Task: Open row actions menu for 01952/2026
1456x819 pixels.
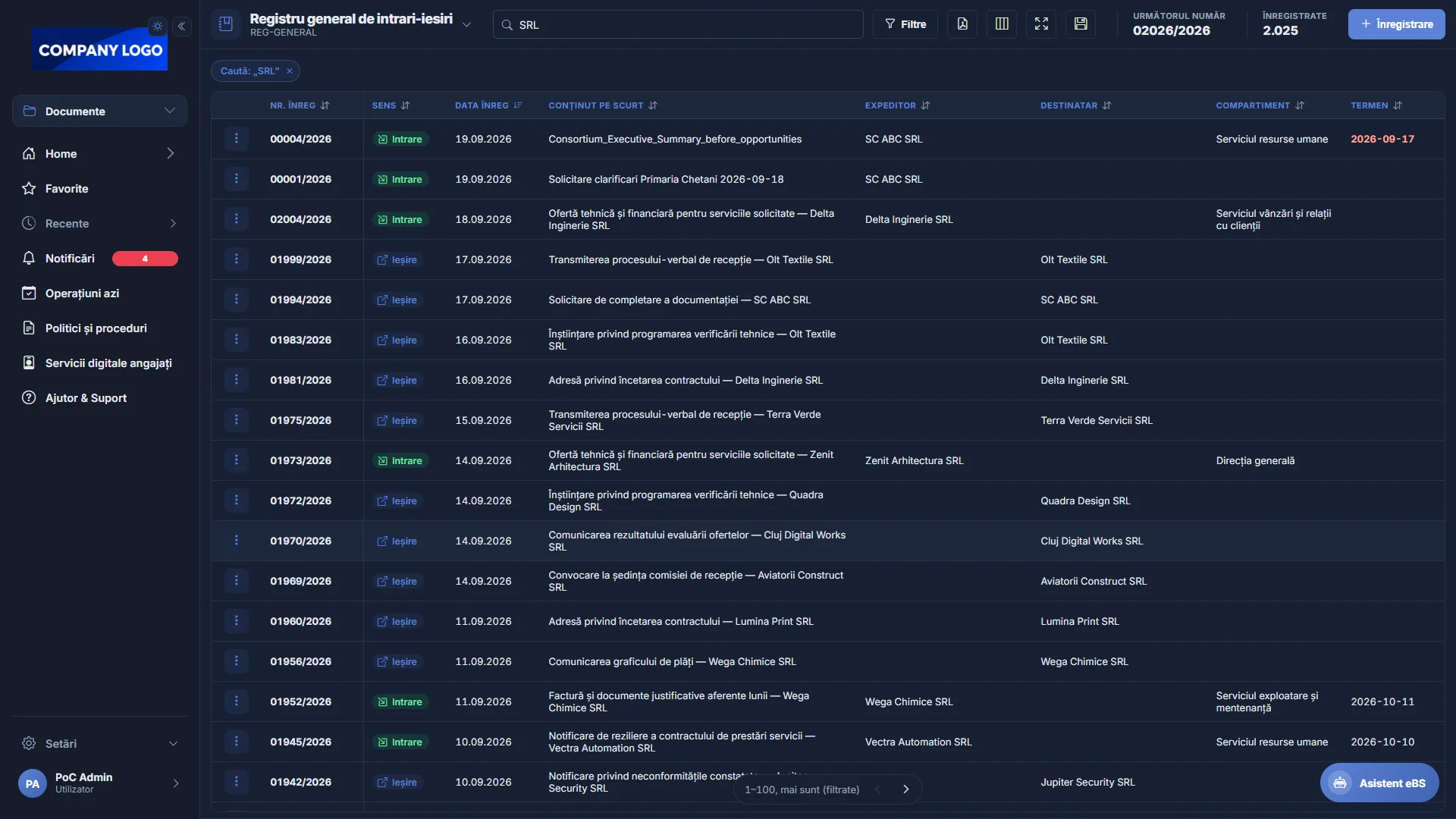Action: [x=236, y=701]
